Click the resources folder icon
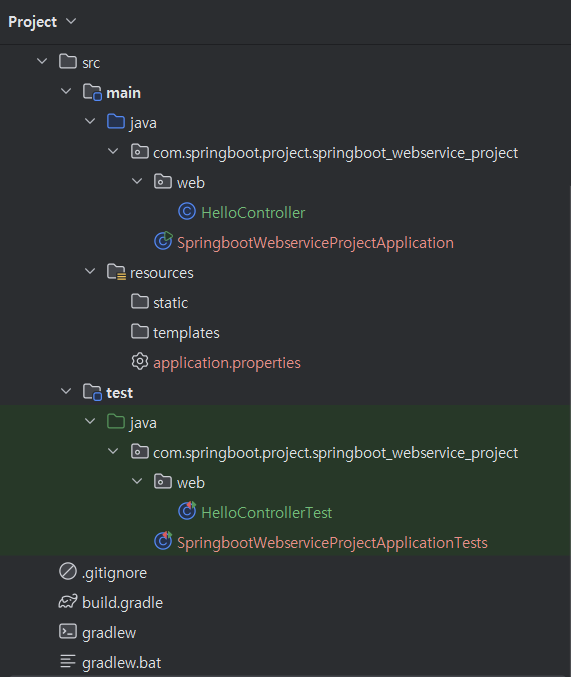The width and height of the screenshot is (571, 677). tap(116, 272)
